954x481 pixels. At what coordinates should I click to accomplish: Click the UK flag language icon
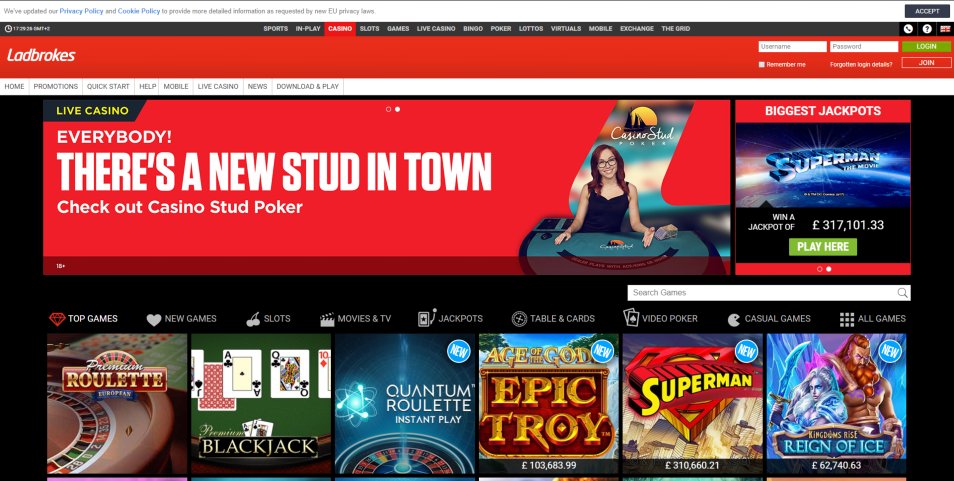pos(945,29)
